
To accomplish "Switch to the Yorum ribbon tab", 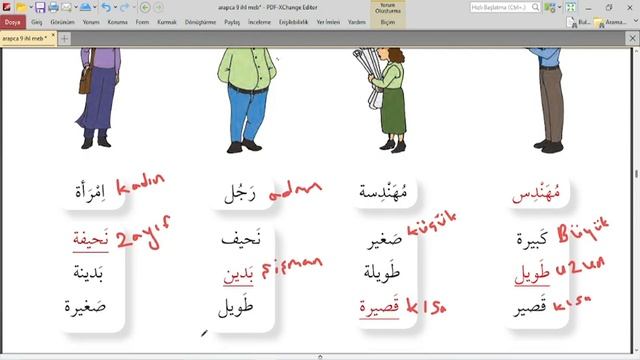I will tap(91, 22).
